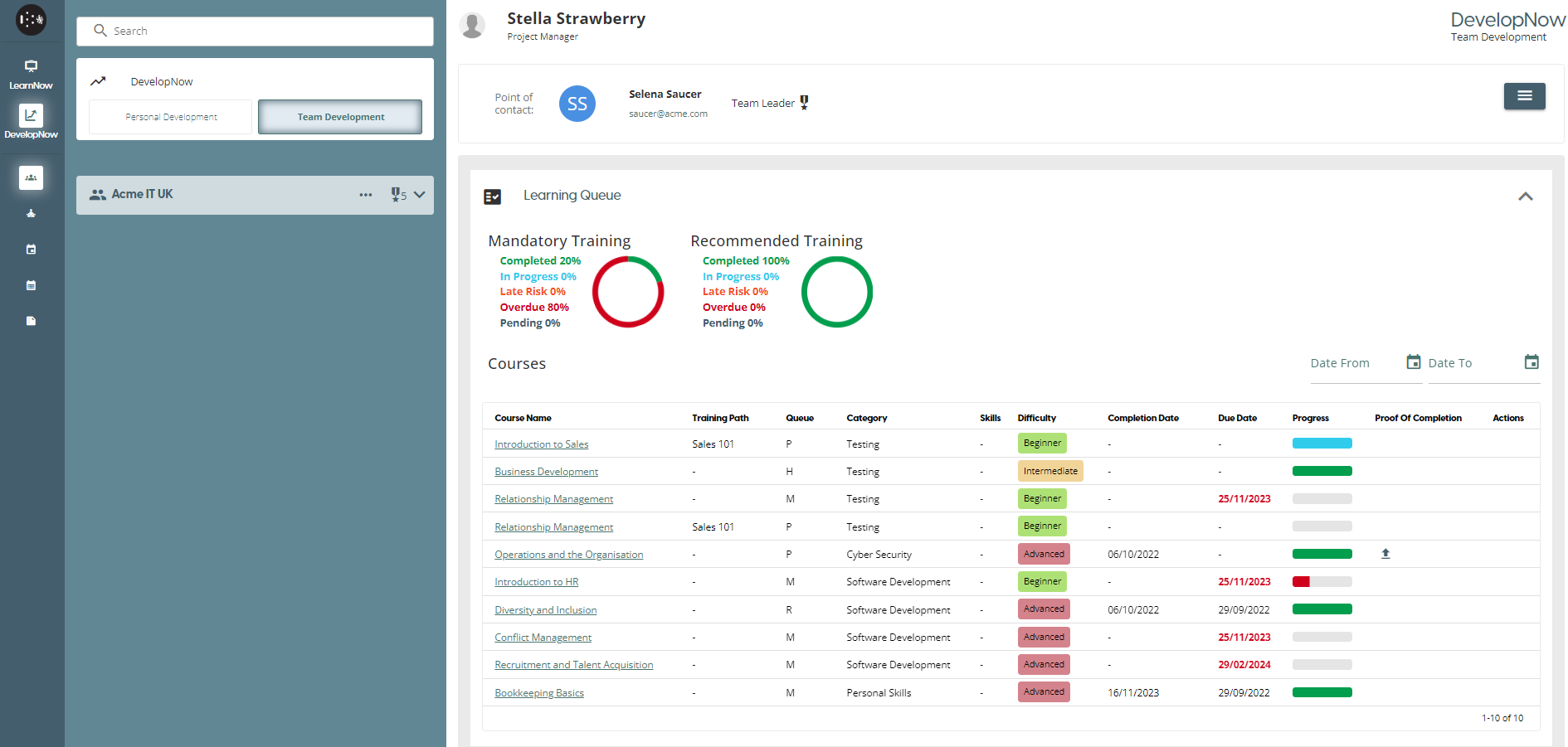
Task: Select the Team Development tab
Action: point(340,117)
